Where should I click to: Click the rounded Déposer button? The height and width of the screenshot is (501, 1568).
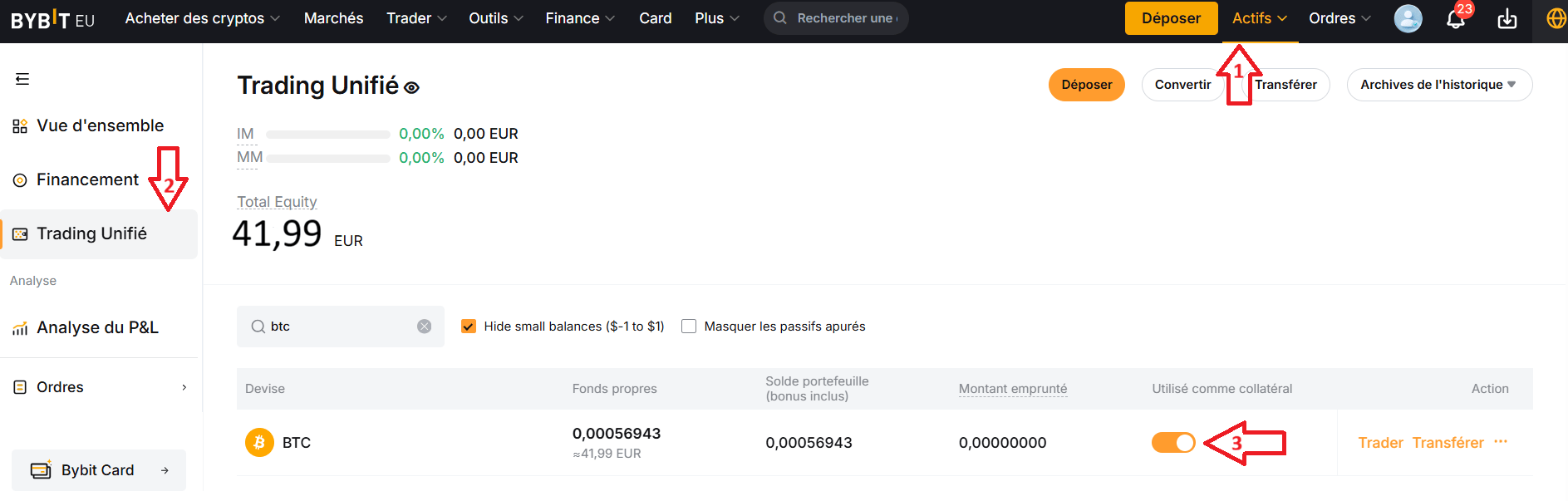[1086, 85]
